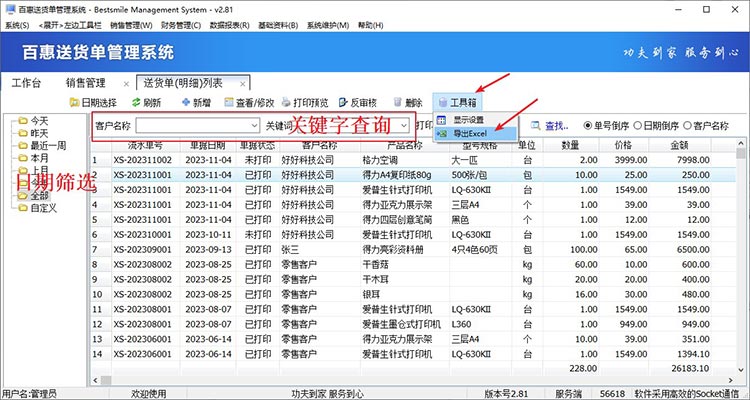Add a new record with 新增
This screenshot has height=400, width=750.
pyautogui.click(x=197, y=102)
